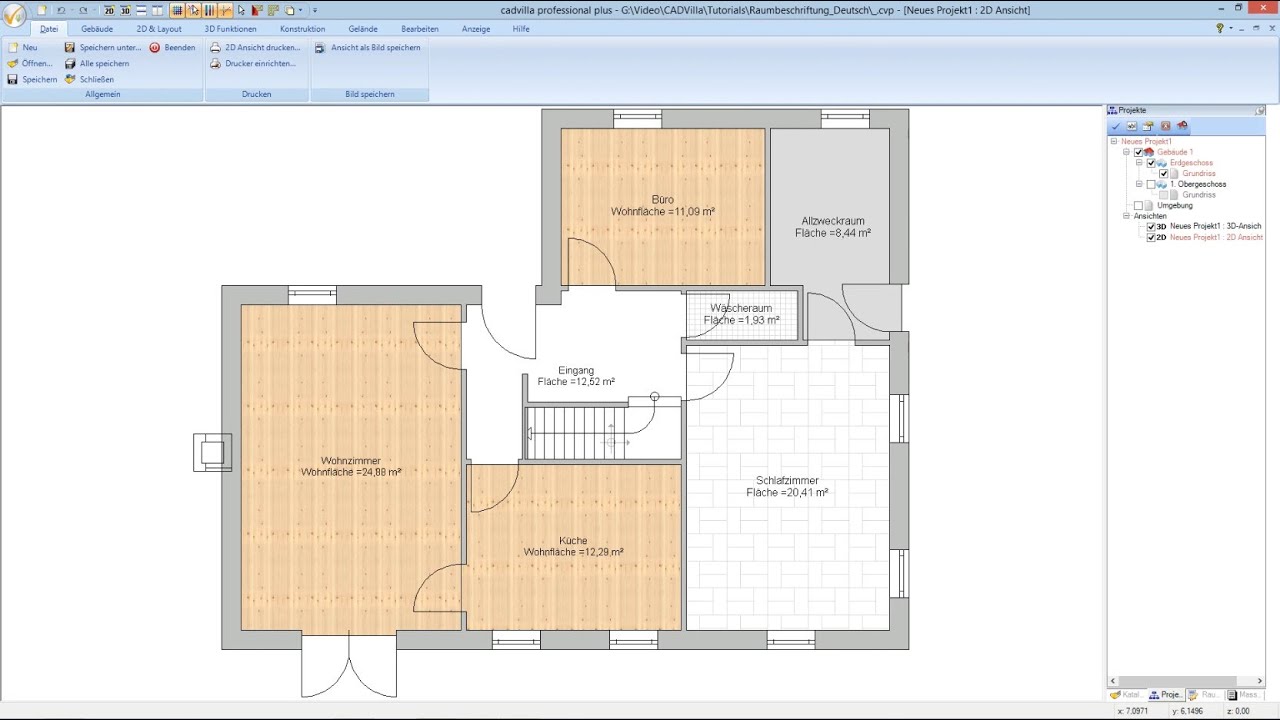
Task: Switch to the Raum panel tab at bottom
Action: [x=1205, y=695]
